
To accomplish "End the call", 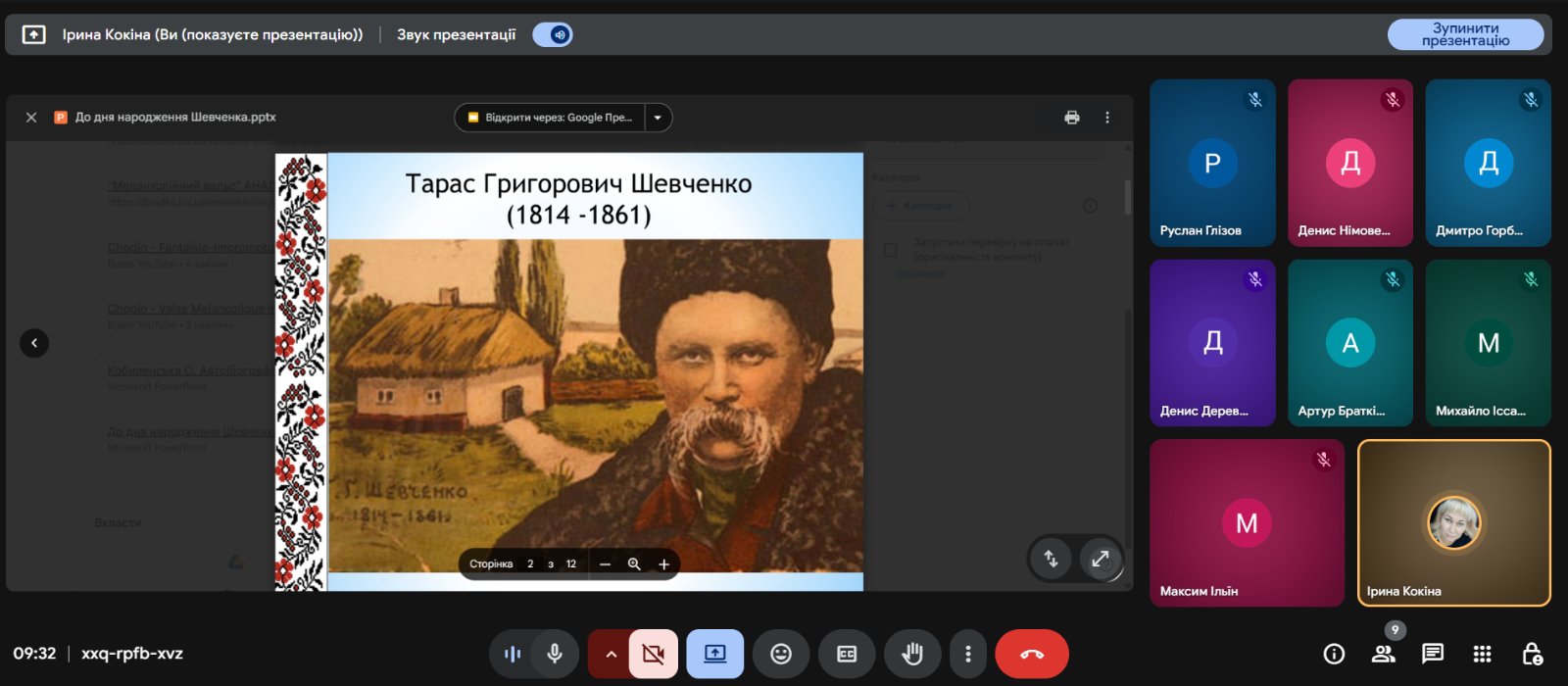I will pos(1031,654).
